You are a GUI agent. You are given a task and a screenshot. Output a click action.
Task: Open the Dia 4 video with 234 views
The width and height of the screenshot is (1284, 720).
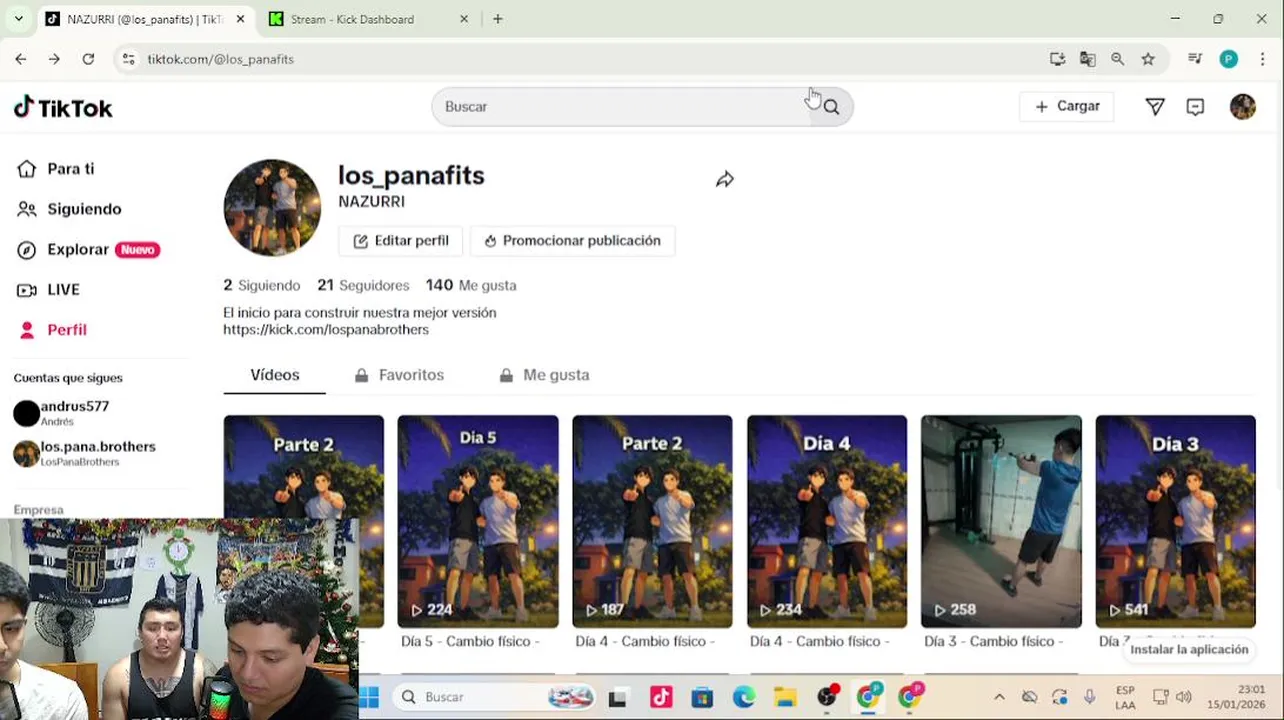[827, 521]
